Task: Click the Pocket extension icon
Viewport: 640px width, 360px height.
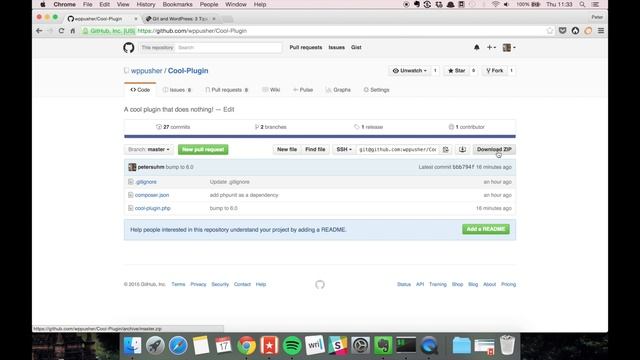Action: pos(562,31)
